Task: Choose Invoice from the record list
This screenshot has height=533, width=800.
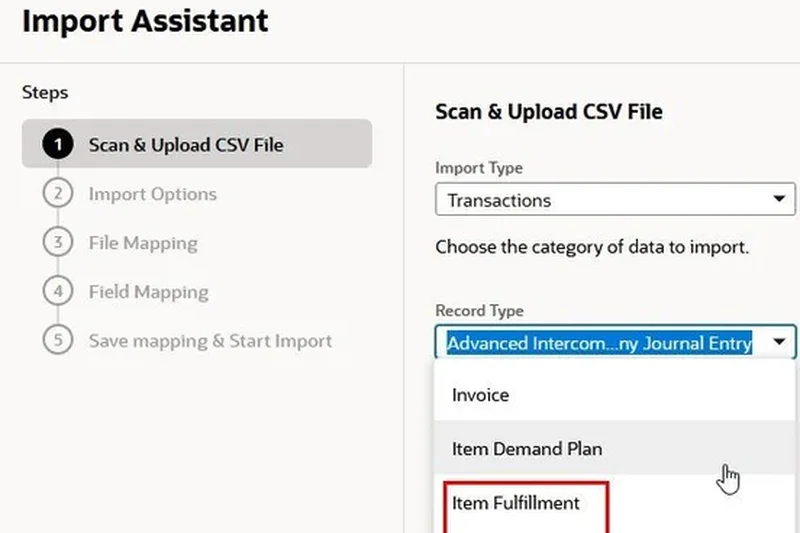Action: tap(481, 395)
